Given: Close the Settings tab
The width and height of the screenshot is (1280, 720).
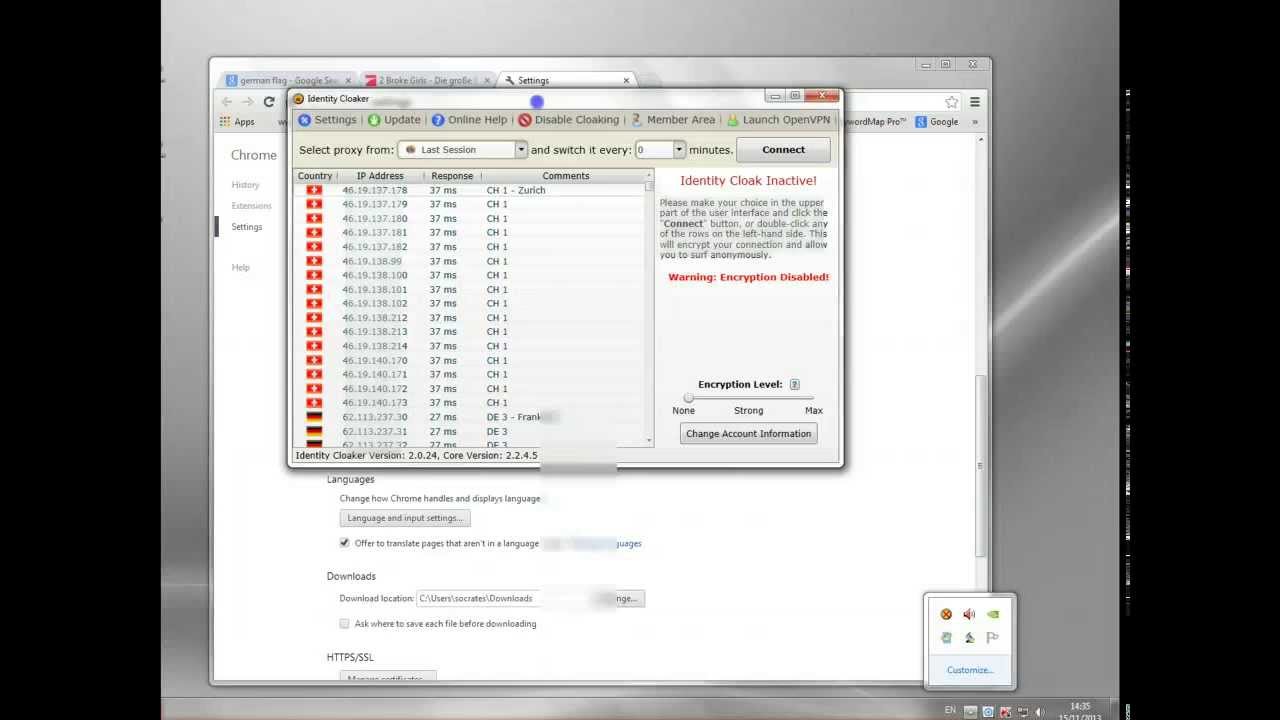Looking at the screenshot, I should coord(626,80).
